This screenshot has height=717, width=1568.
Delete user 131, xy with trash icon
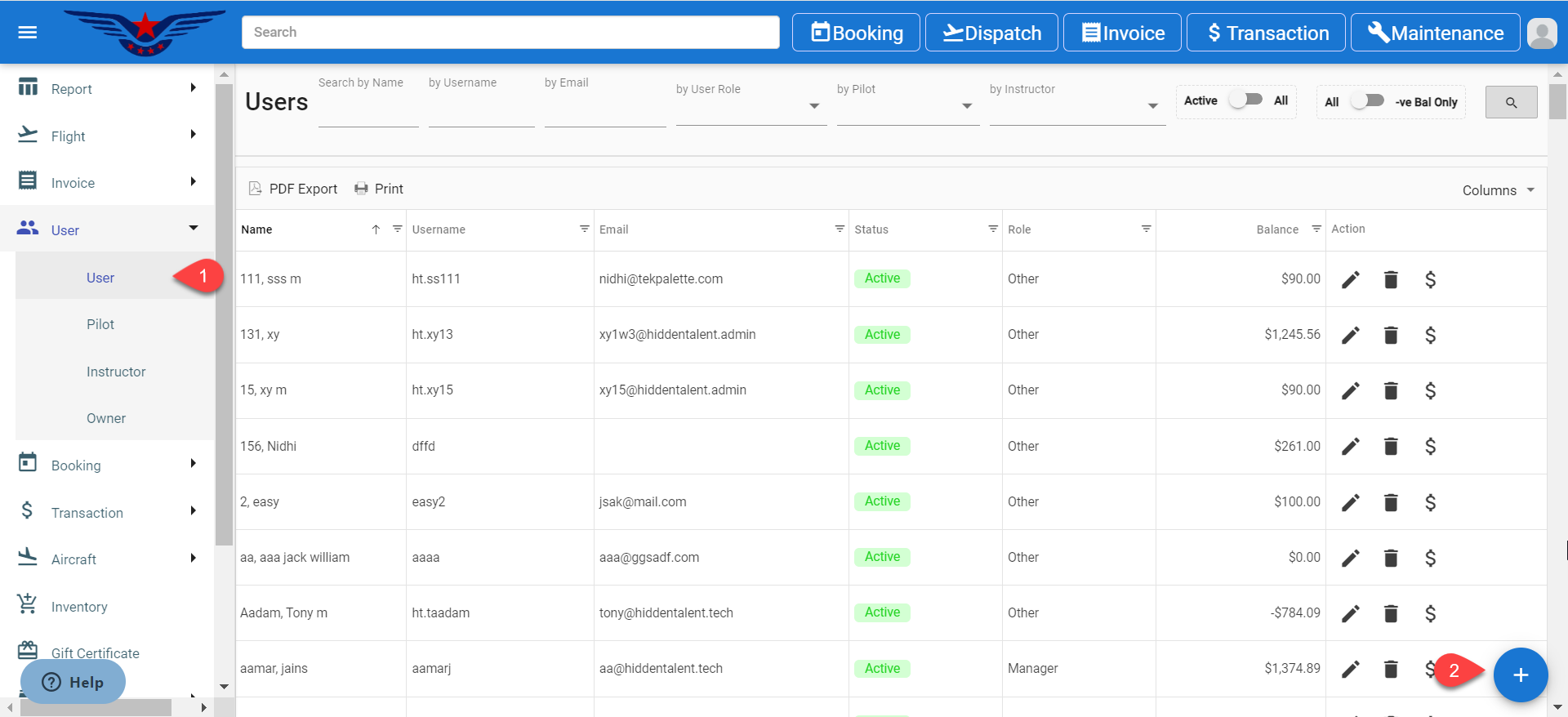1391,336
